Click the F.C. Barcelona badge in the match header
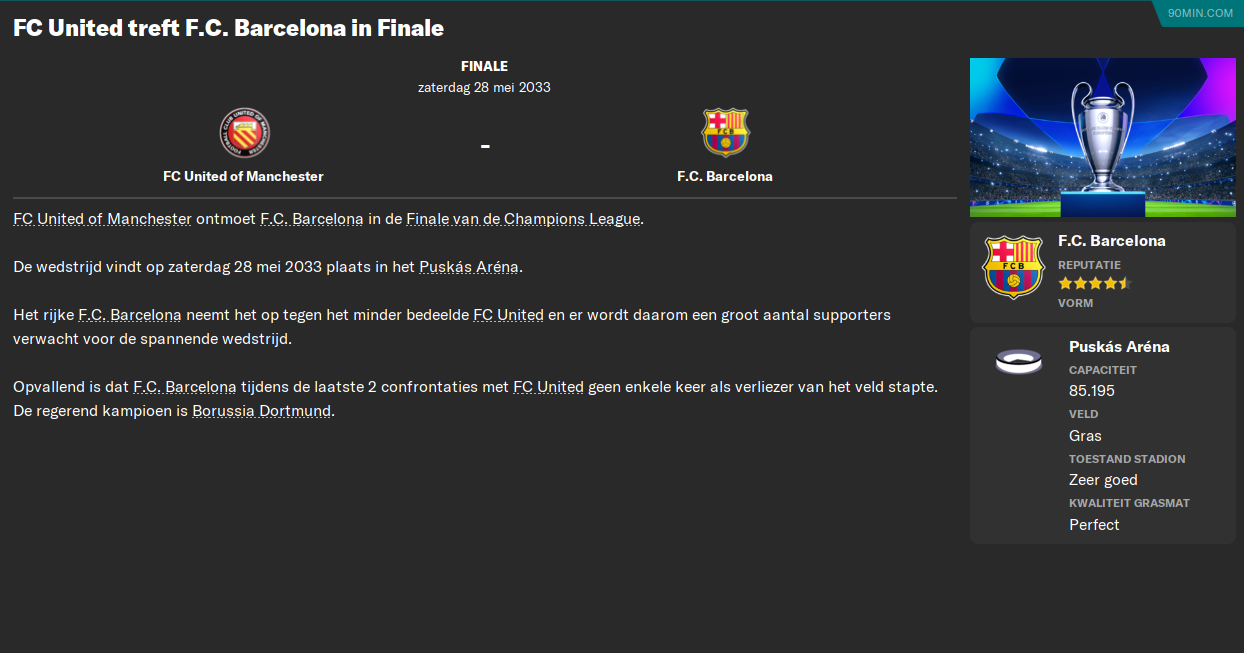Image resolution: width=1244 pixels, height=653 pixels. [725, 133]
